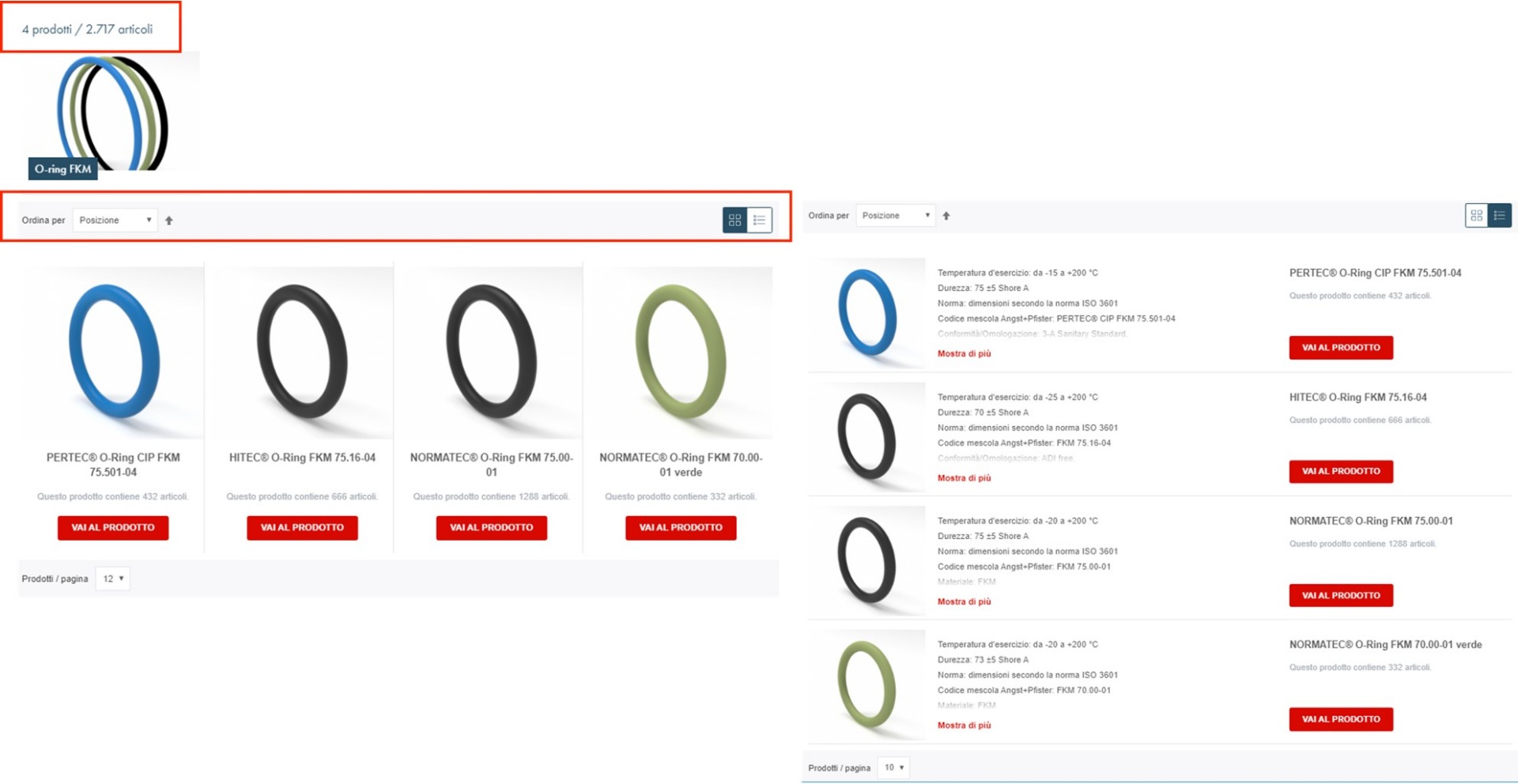Click VAI AL PRODOTTO for NORMATEC verde list
Screen dimensions: 1518x784
1341,720
